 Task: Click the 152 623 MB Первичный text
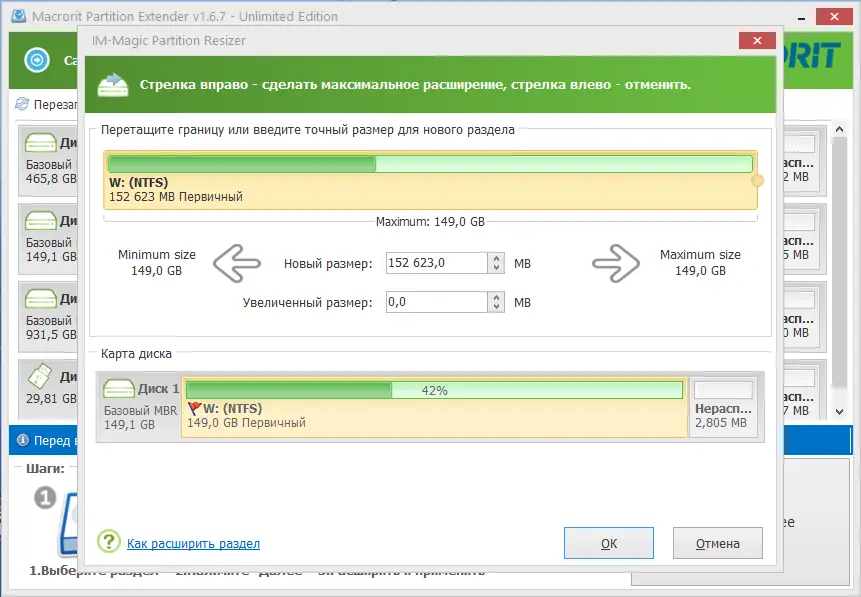176,197
